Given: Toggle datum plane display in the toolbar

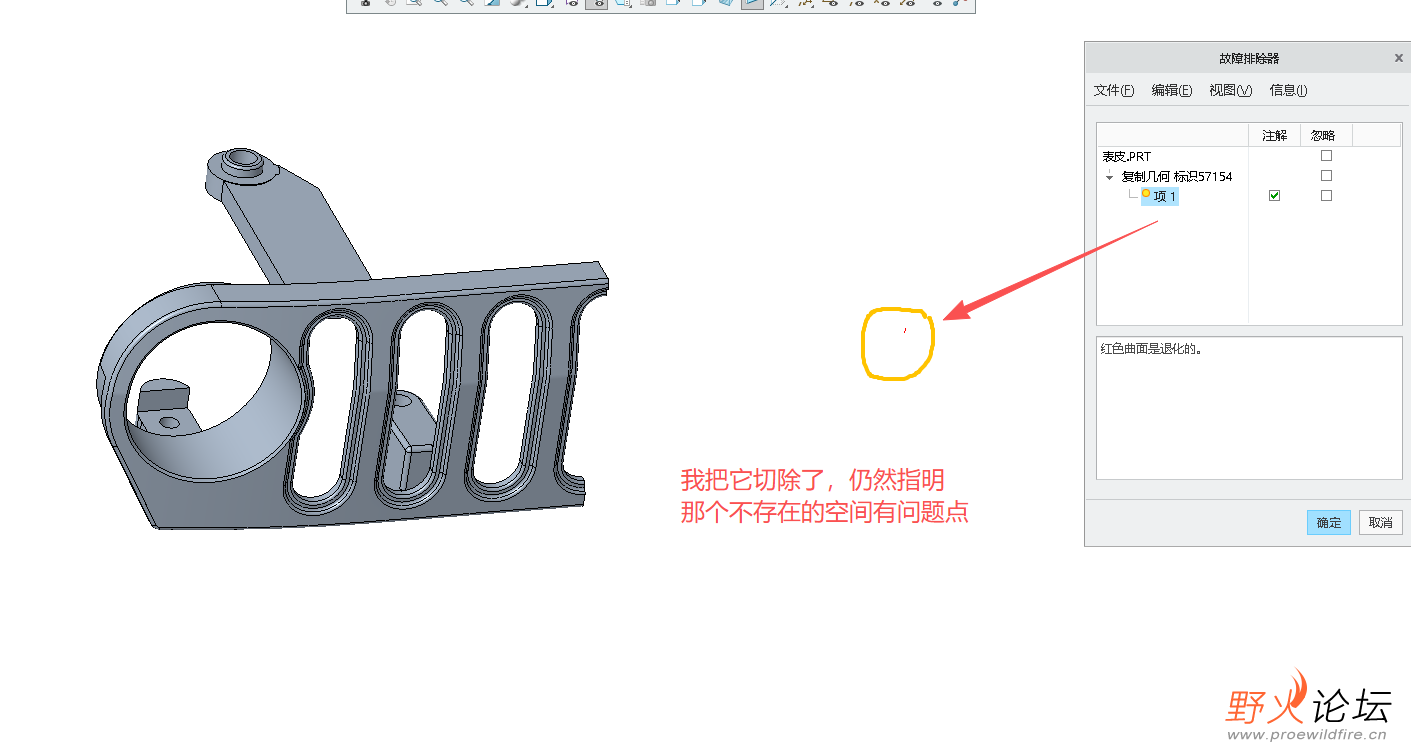Looking at the screenshot, I should click(x=831, y=6).
